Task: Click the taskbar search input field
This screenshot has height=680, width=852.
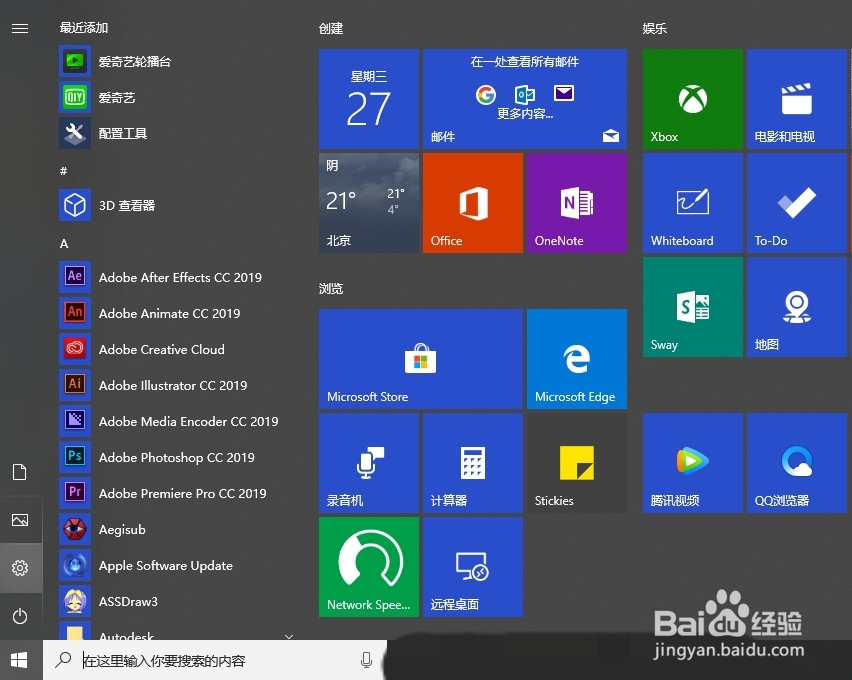Action: tap(215, 660)
